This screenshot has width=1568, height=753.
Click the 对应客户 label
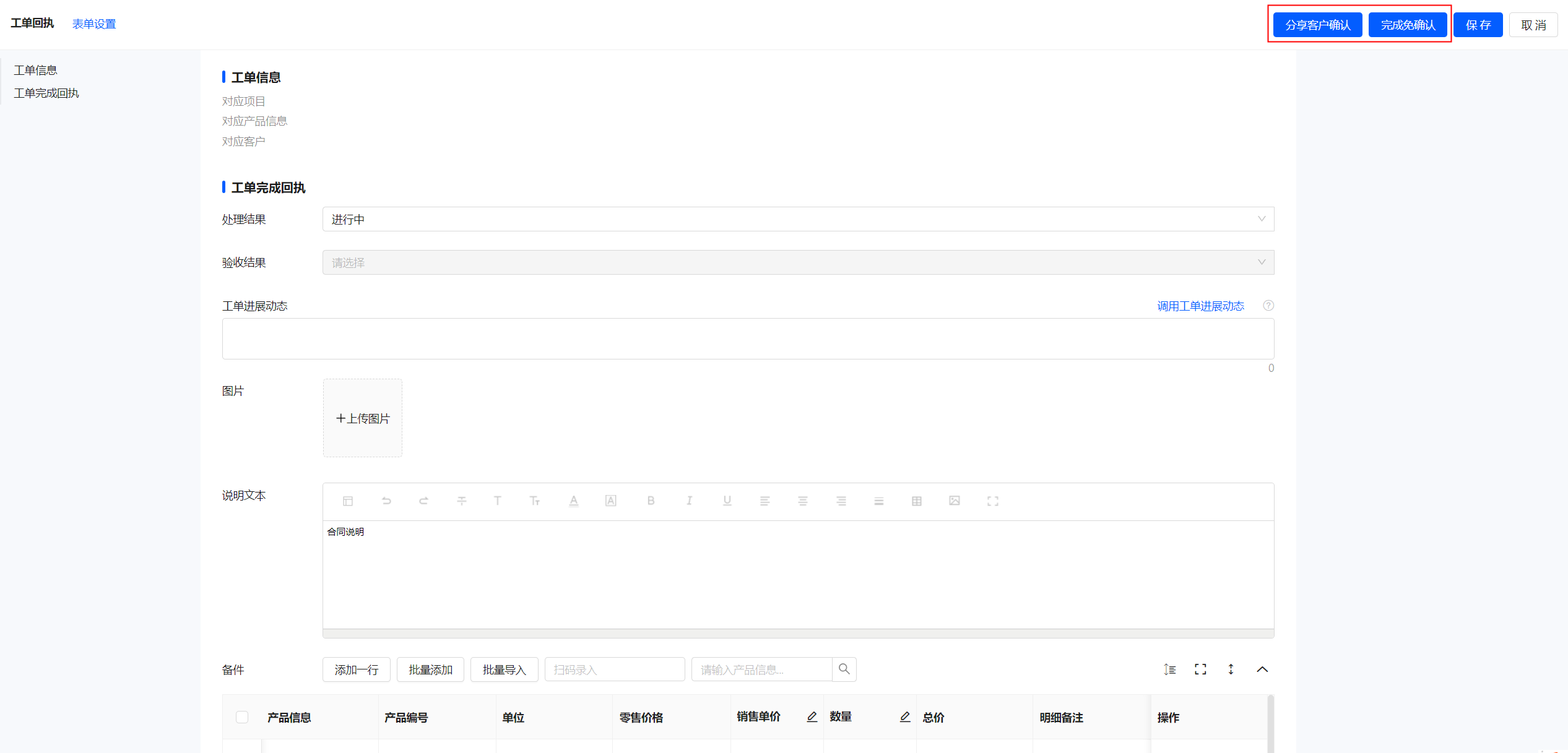tap(244, 141)
